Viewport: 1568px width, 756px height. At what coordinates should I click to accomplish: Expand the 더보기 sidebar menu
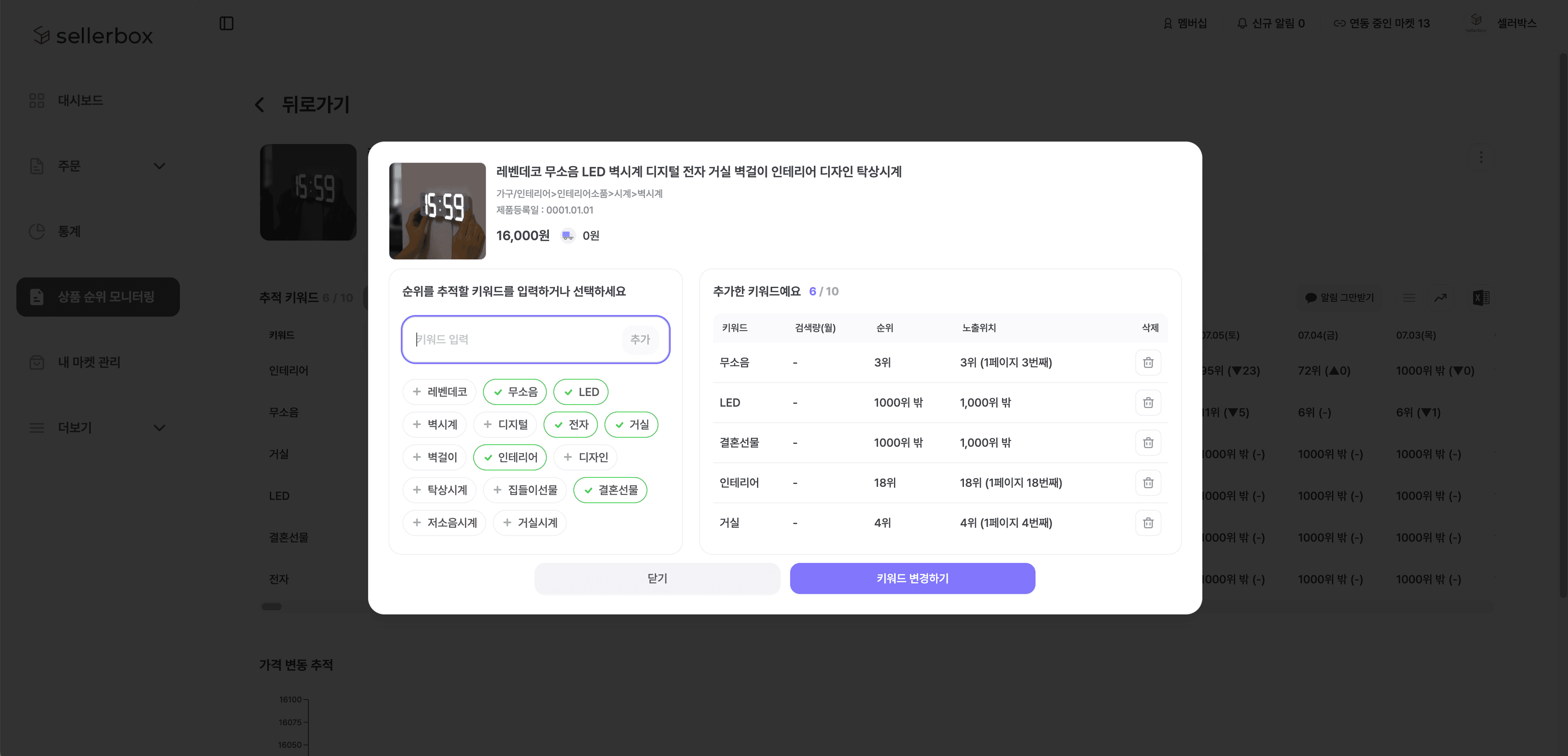98,428
